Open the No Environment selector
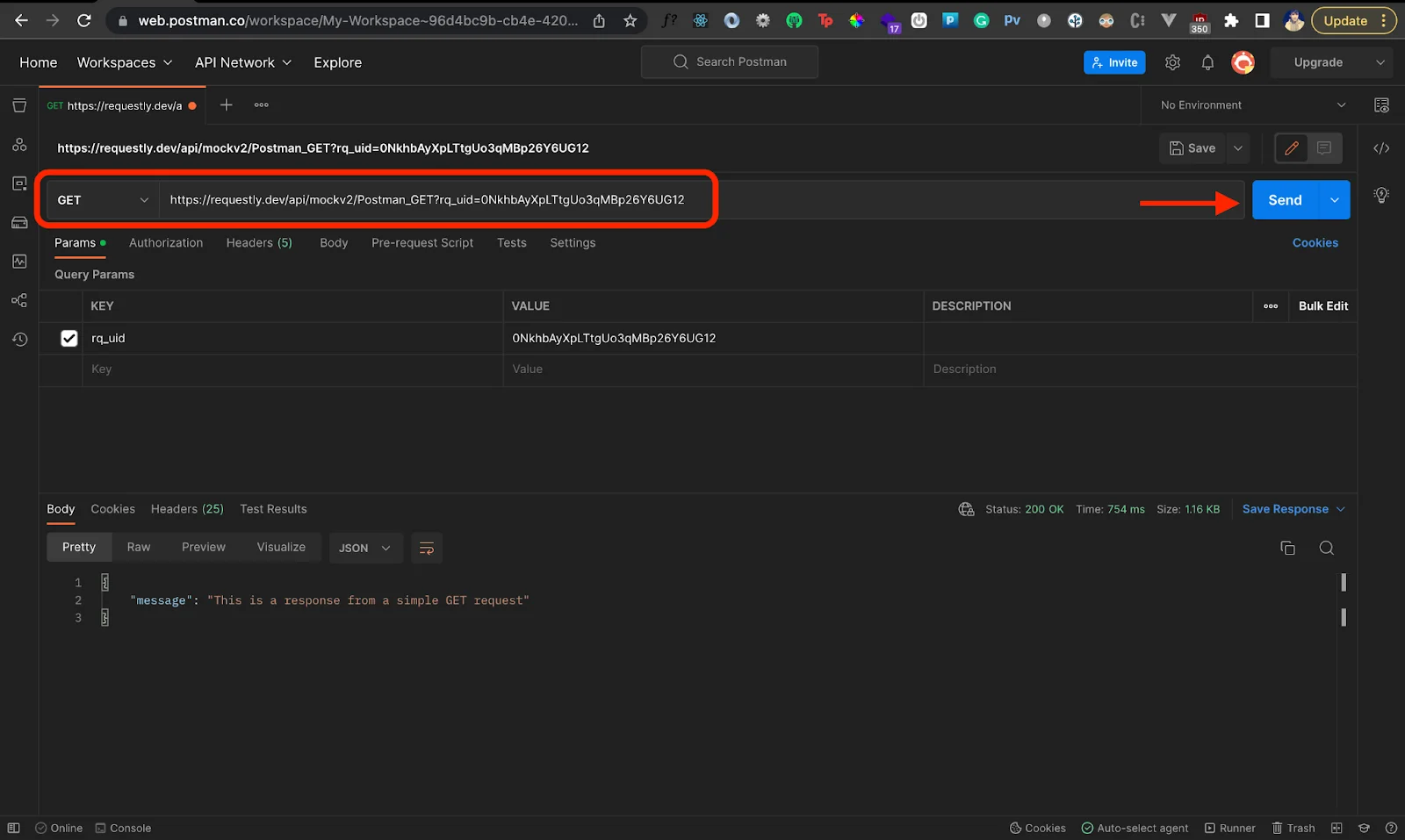Image resolution: width=1405 pixels, height=840 pixels. pos(1253,105)
